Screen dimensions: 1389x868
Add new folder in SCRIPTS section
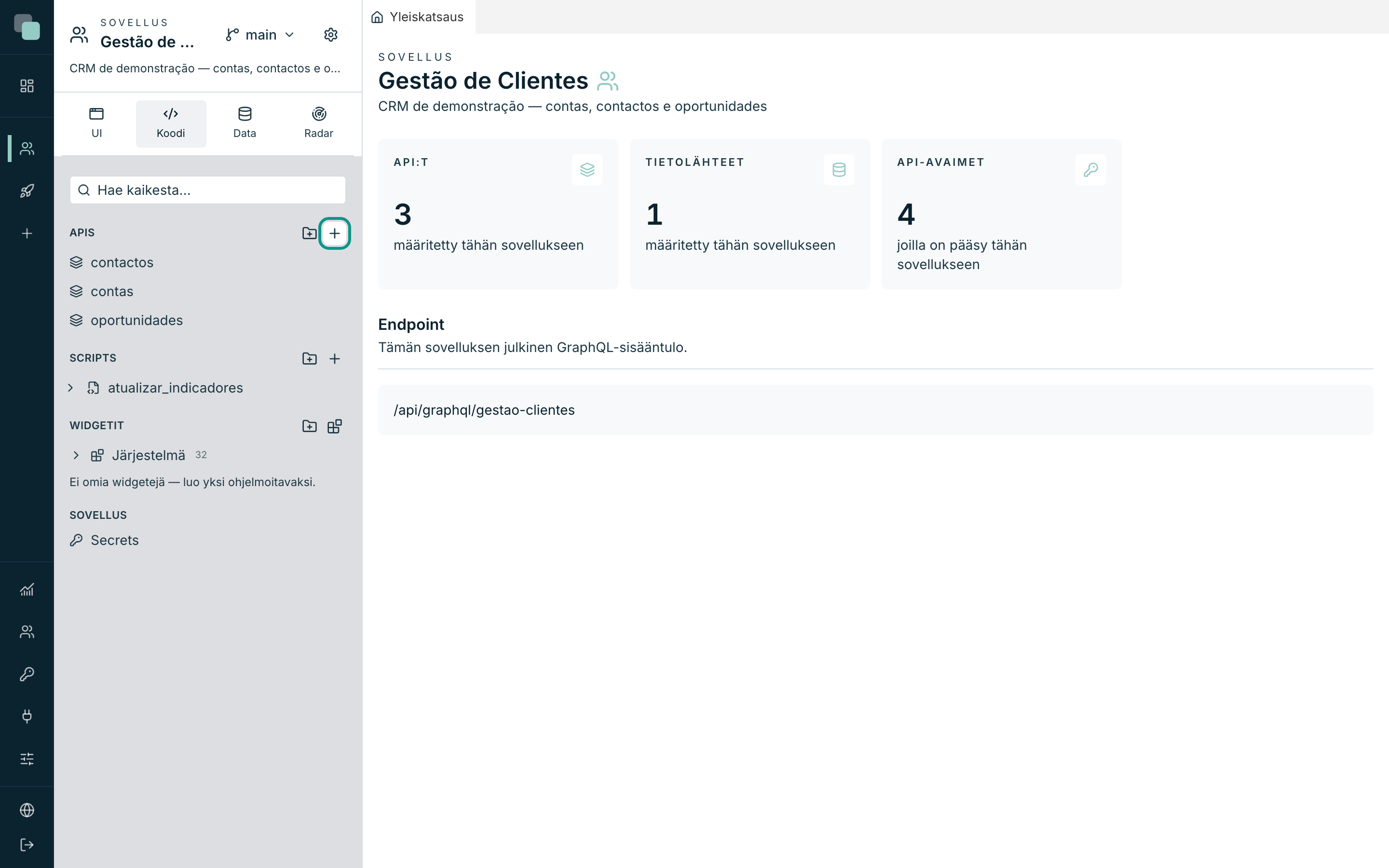click(309, 359)
